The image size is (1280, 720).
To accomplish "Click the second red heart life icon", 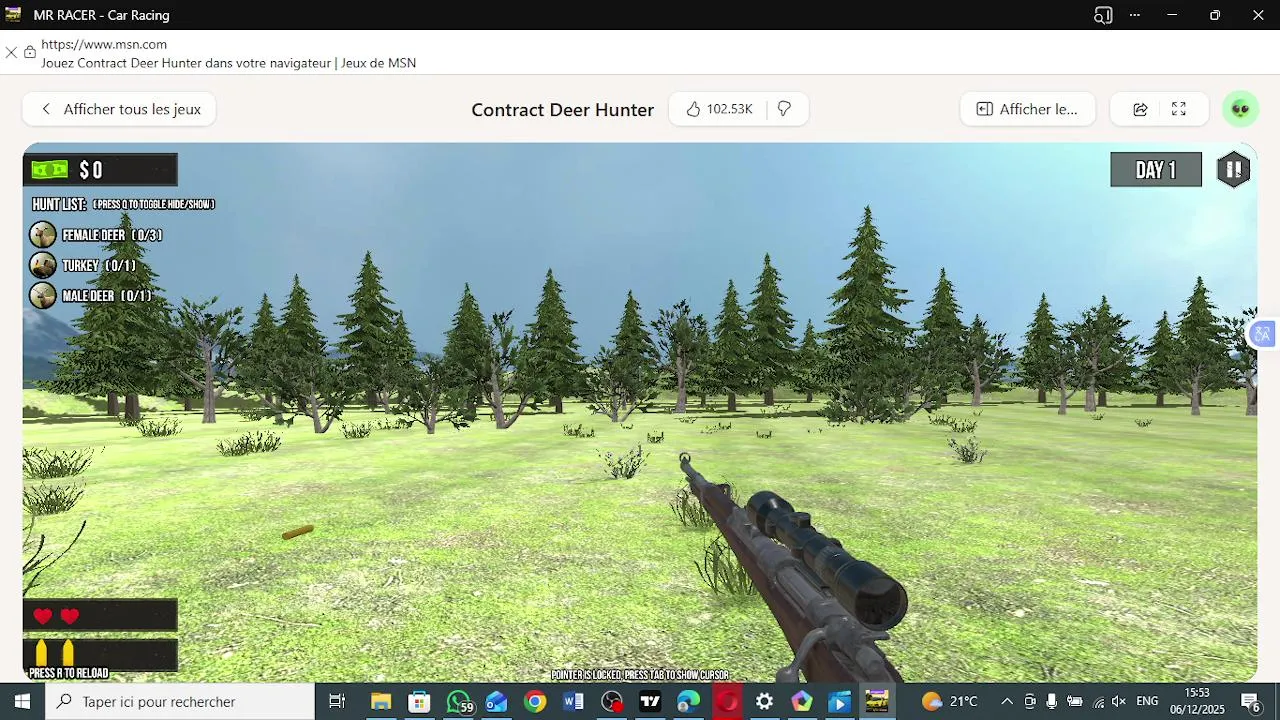I will [x=69, y=616].
